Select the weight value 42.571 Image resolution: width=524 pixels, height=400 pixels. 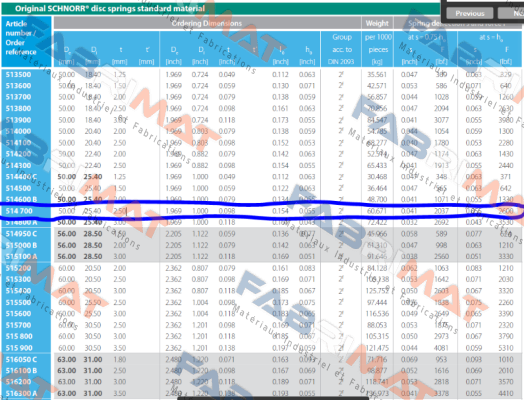click(x=377, y=86)
